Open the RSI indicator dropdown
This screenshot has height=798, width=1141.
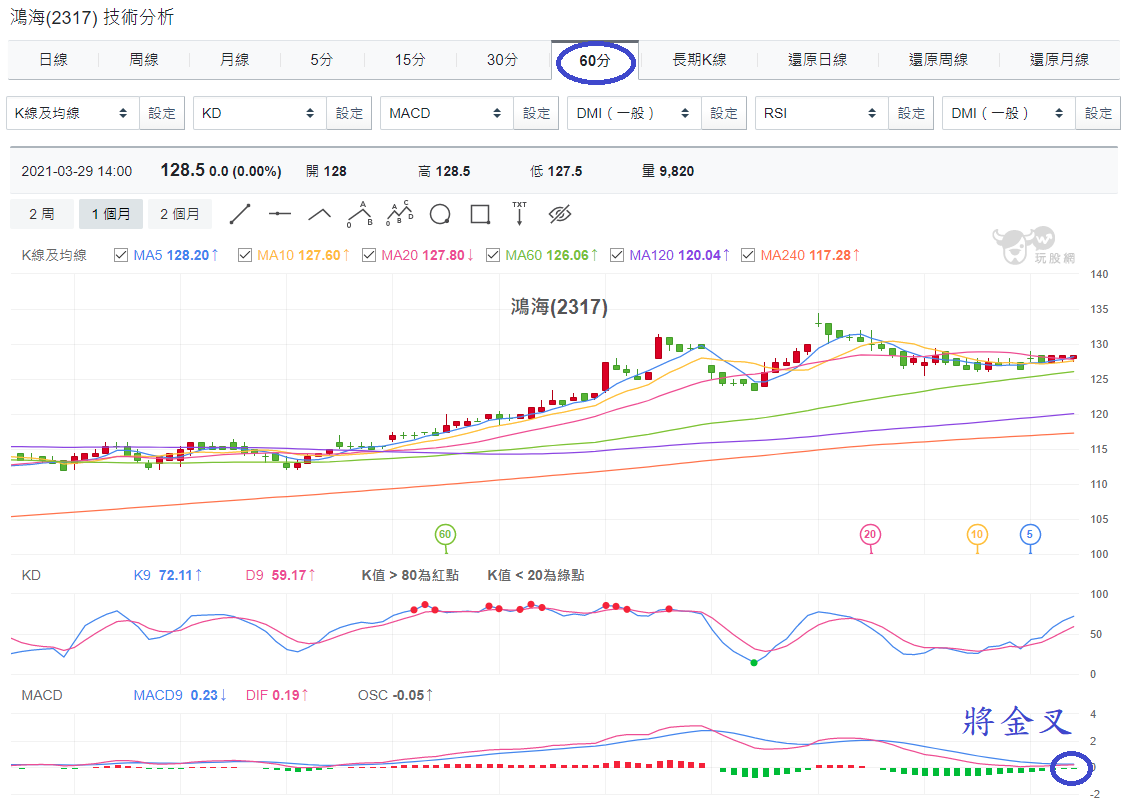[822, 113]
